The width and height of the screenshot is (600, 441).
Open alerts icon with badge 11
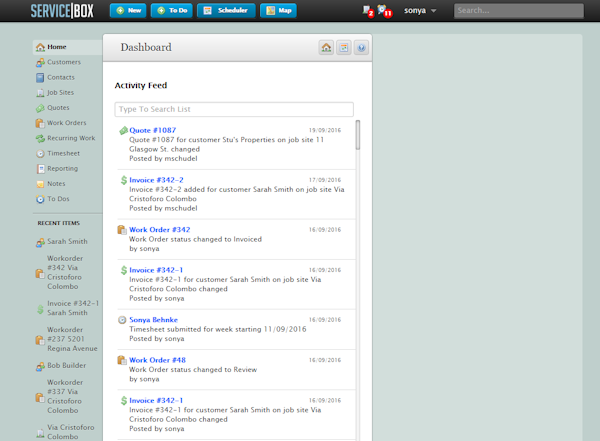(x=385, y=11)
